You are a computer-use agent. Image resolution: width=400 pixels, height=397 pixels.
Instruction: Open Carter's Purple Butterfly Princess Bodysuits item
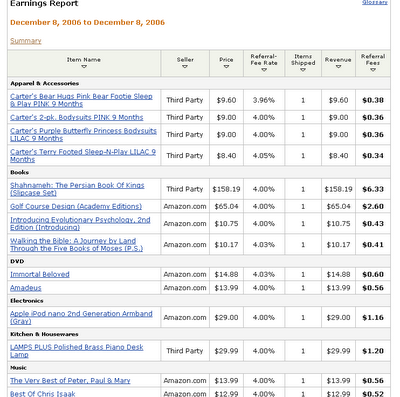point(83,135)
